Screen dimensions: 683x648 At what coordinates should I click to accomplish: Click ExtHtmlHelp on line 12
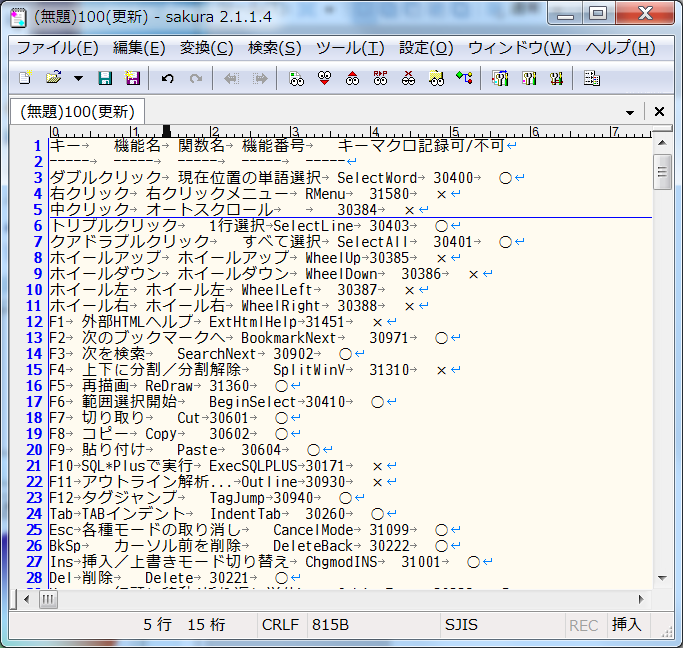(253, 322)
